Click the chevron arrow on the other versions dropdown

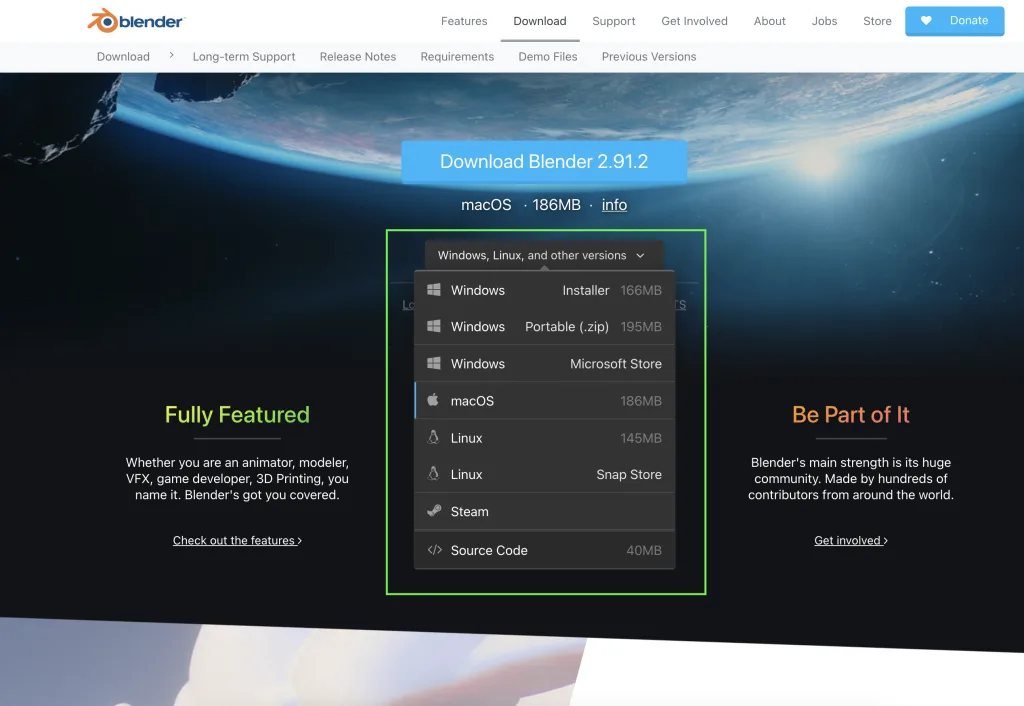point(640,255)
